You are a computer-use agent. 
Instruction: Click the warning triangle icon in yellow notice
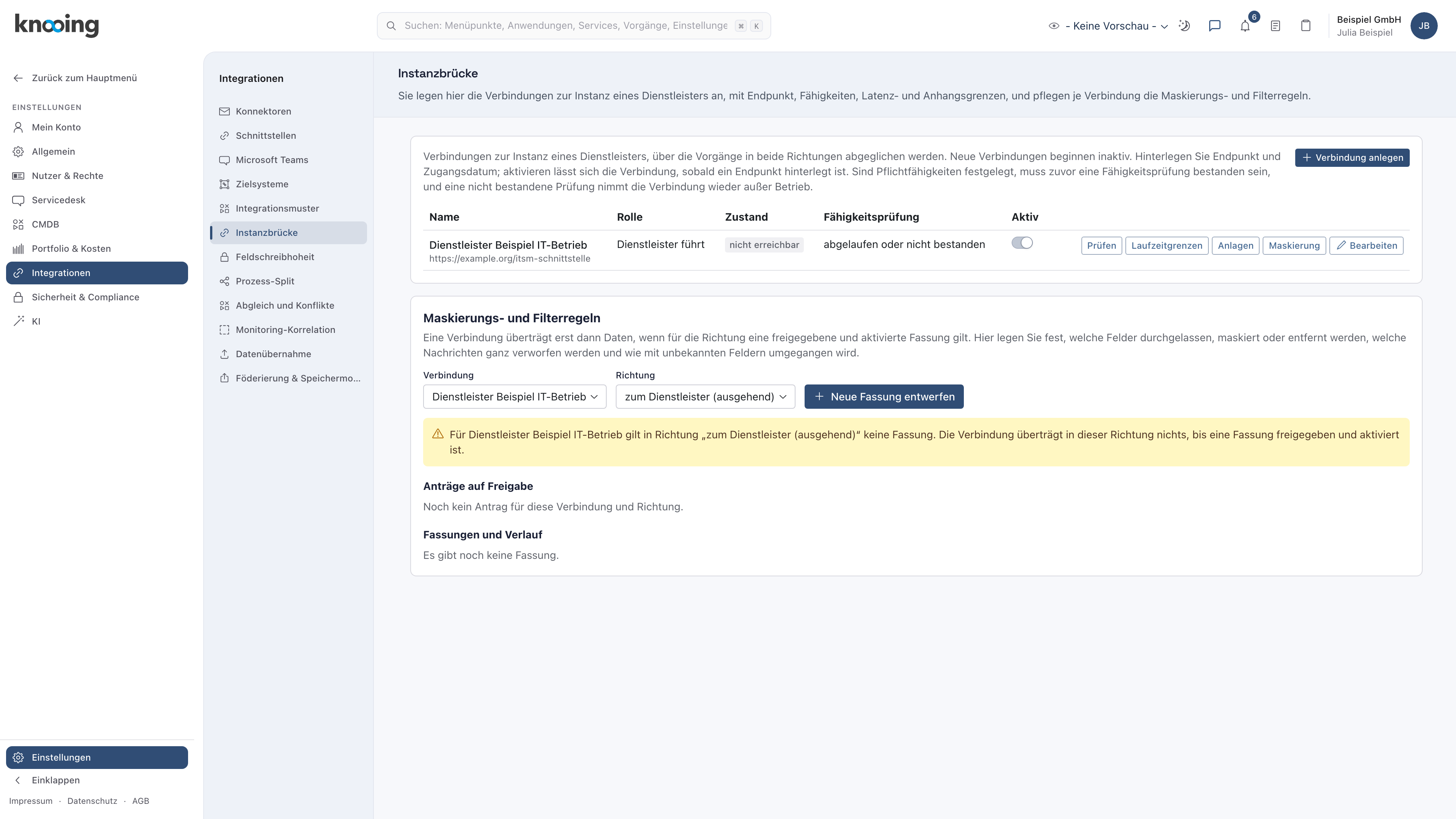pos(438,434)
